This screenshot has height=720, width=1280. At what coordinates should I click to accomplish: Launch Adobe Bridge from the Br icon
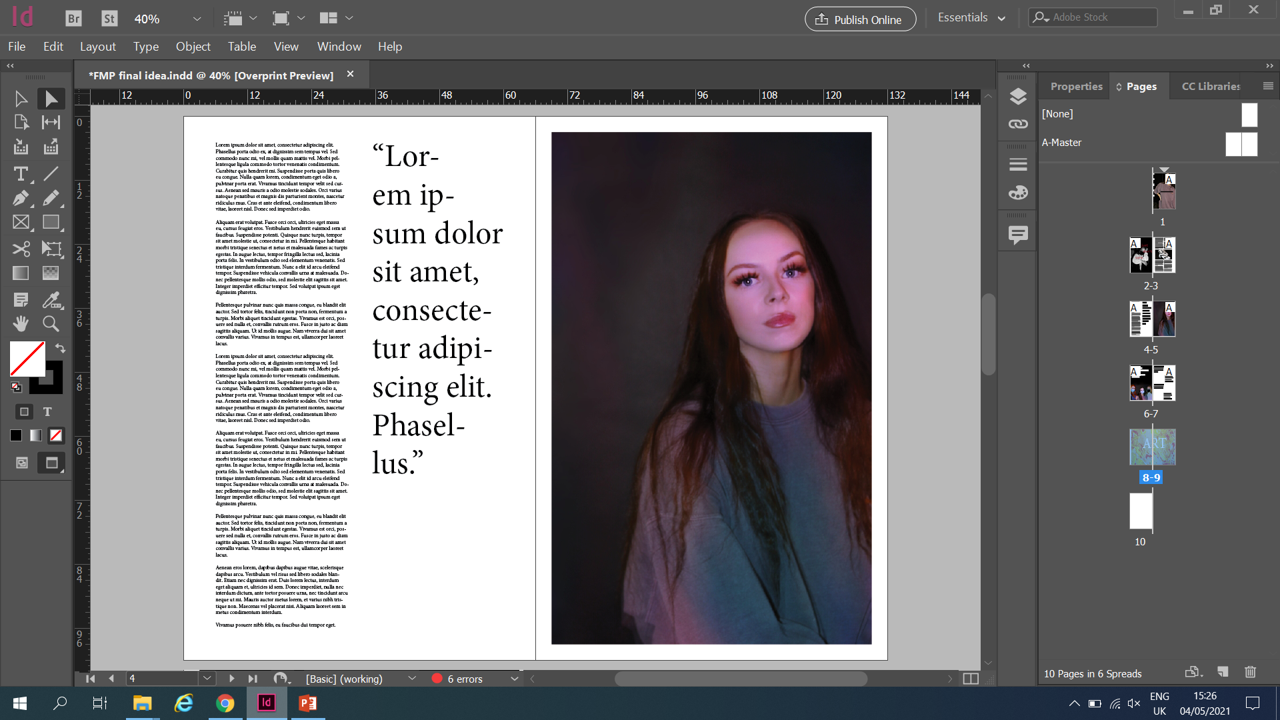pyautogui.click(x=73, y=18)
